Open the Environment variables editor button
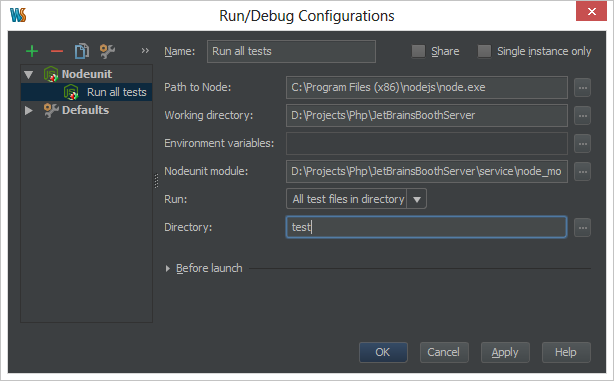Screen dimensions: 614x381 click(582, 144)
